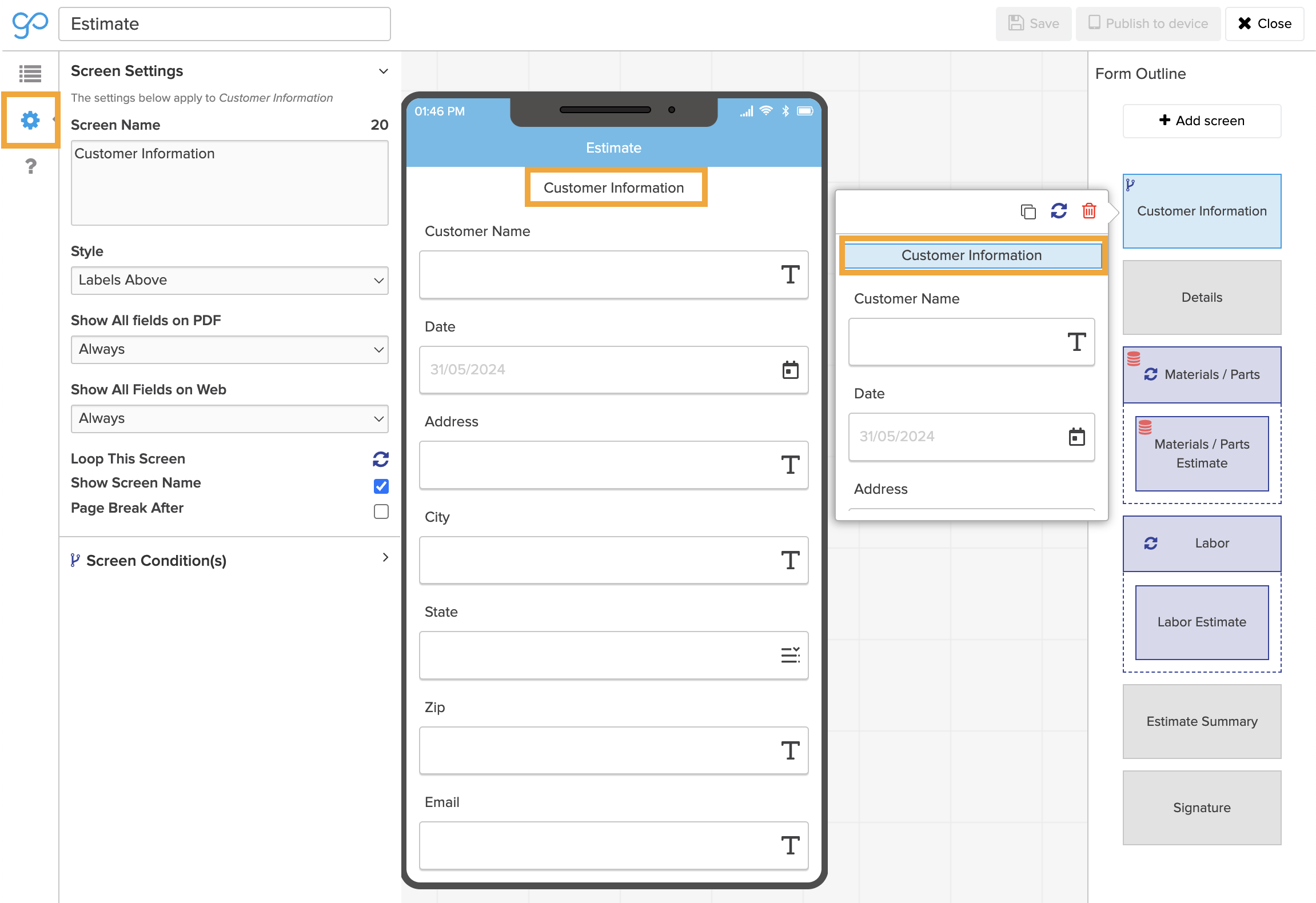This screenshot has height=903, width=1316.
Task: Click the State field selection list icon
Action: (790, 655)
